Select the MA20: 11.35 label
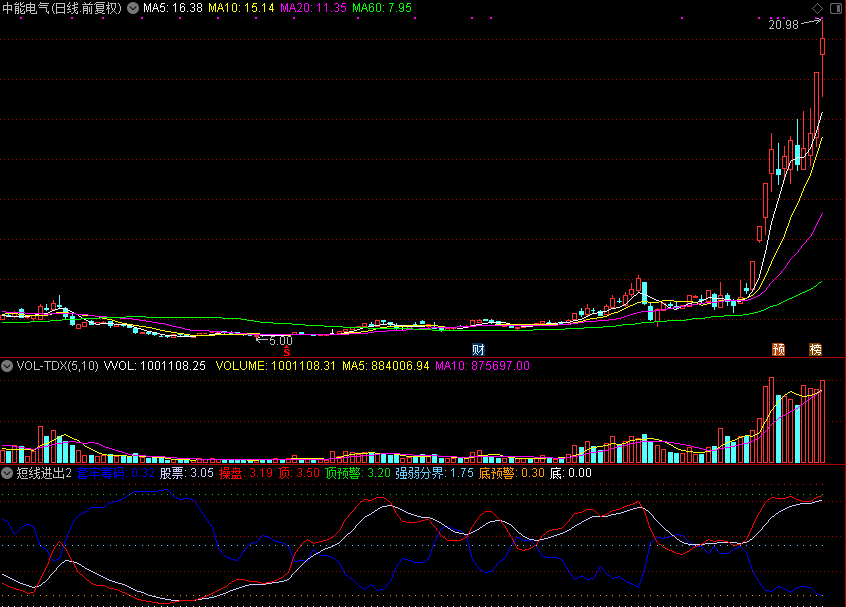This screenshot has width=846, height=607. pyautogui.click(x=313, y=8)
